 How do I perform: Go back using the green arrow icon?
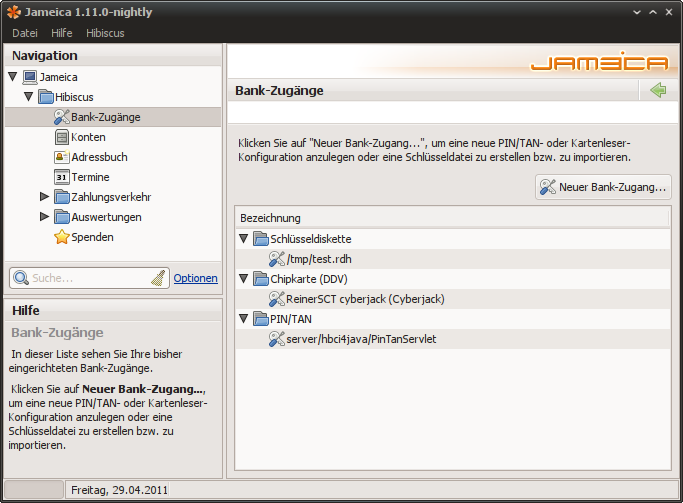coord(658,90)
